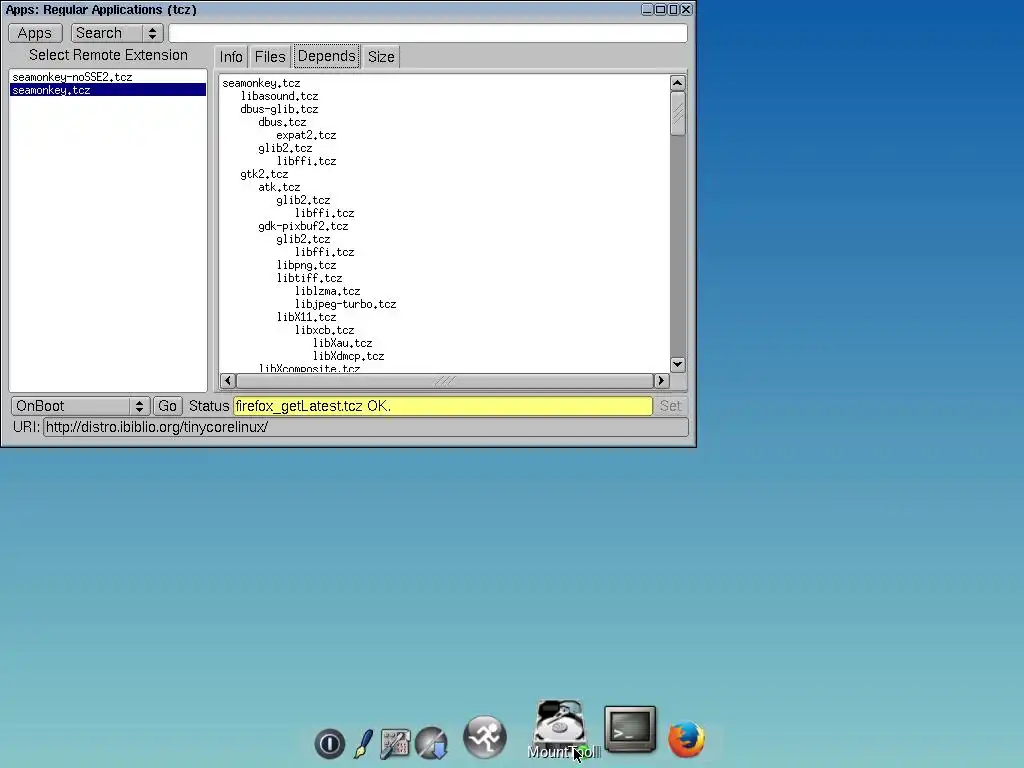This screenshot has height=768, width=1024.
Task: Open MountTool hard drive icon
Action: tap(560, 724)
